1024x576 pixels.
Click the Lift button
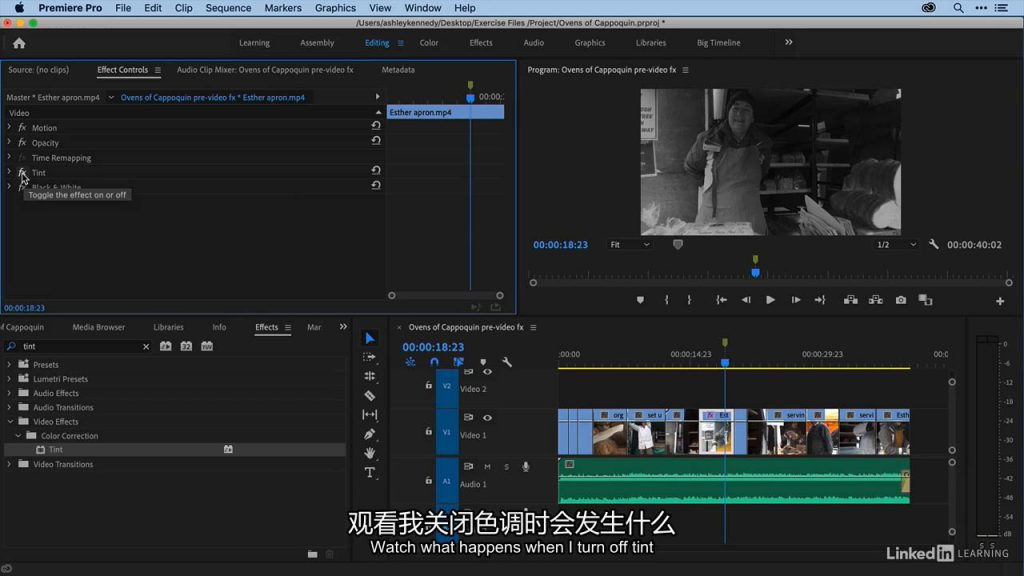coord(850,300)
